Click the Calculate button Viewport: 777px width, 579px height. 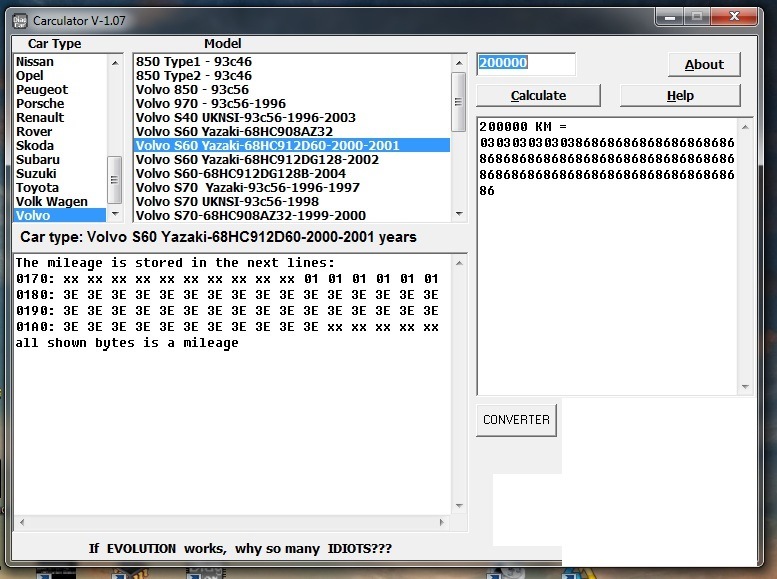538,95
